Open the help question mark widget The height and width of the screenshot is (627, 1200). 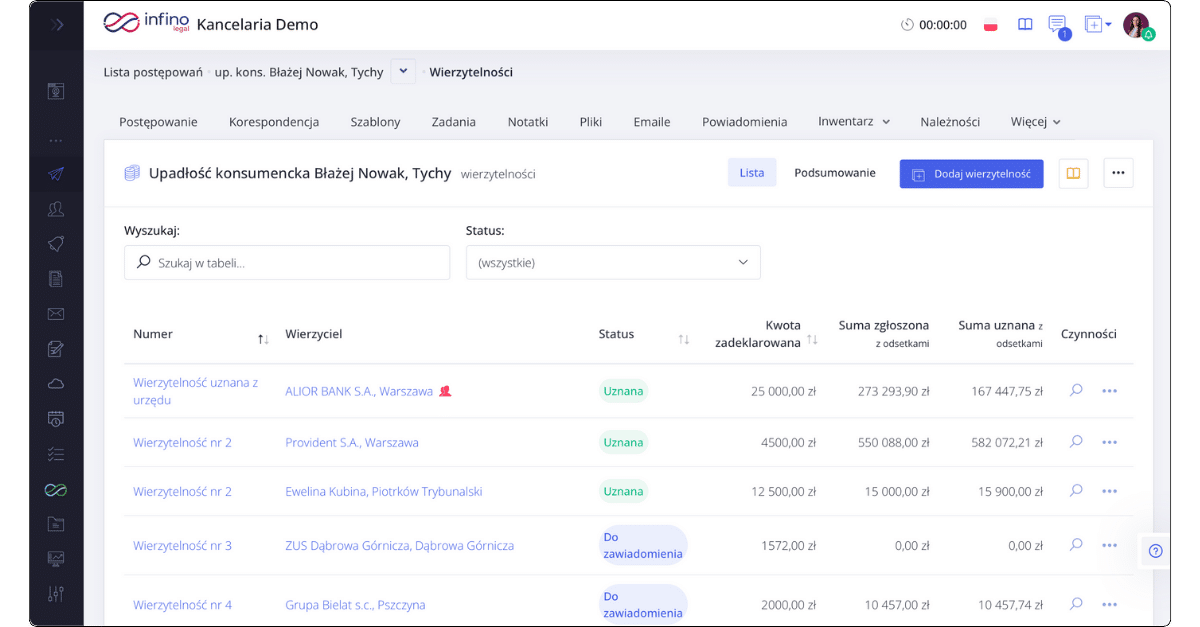pos(1155,551)
